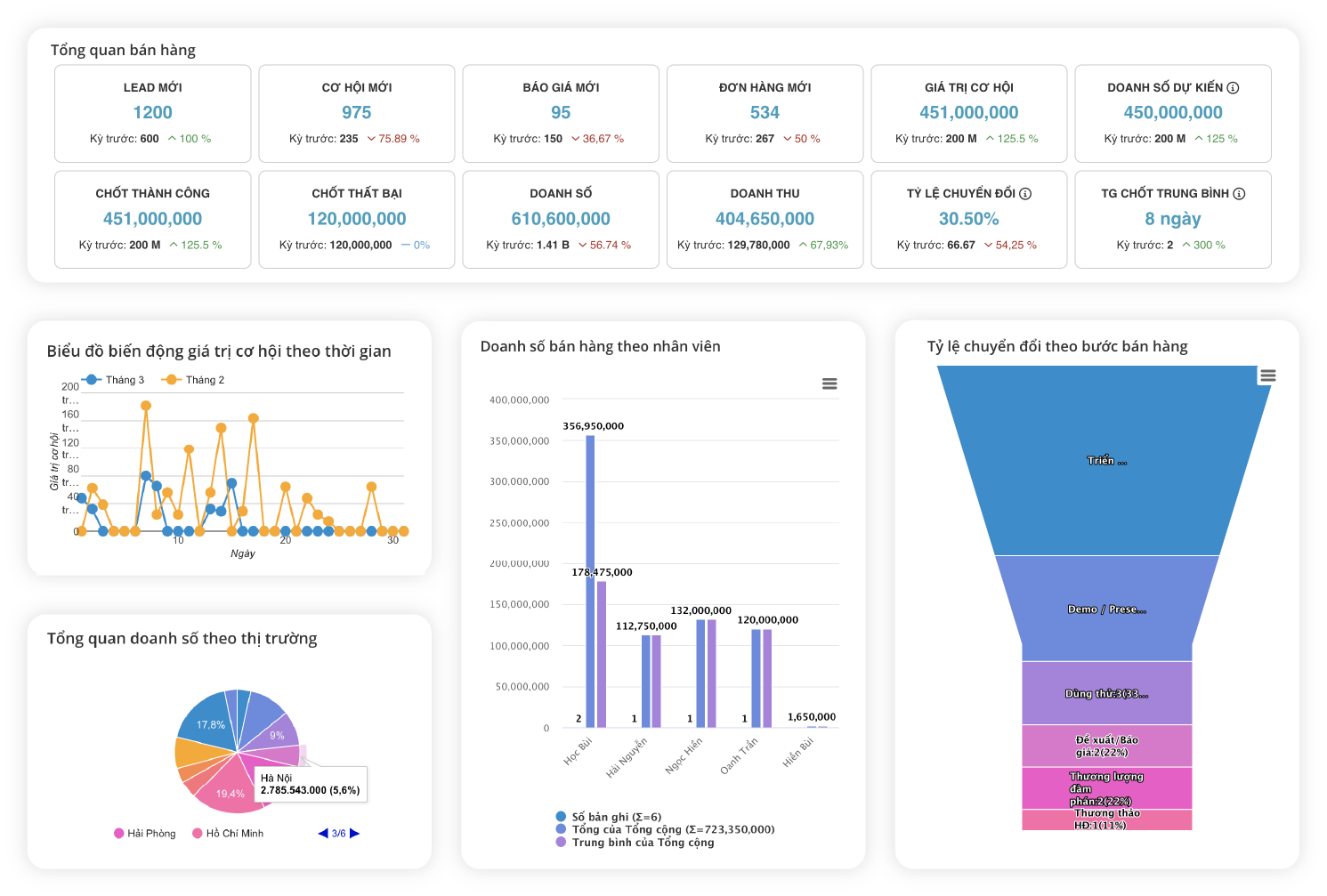Click info icon beside DOANH SỐ DỰ KIẾN
Image resolution: width=1327 pixels, height=896 pixels.
pyautogui.click(x=1233, y=88)
